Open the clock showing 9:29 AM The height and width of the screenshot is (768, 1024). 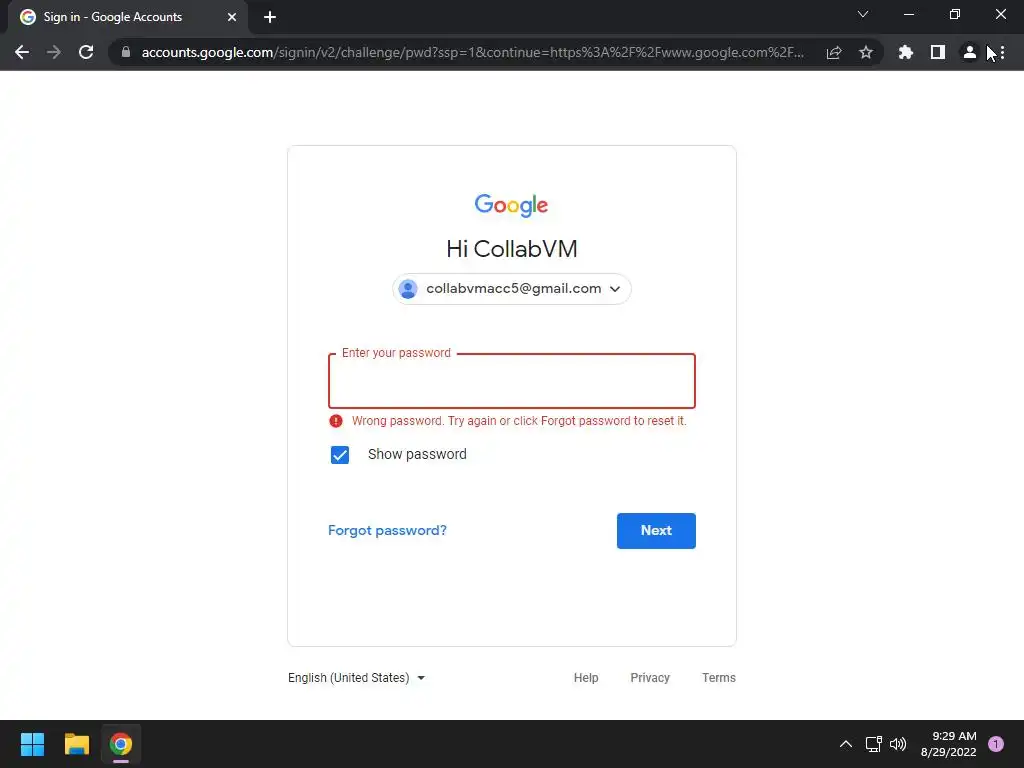[948, 744]
